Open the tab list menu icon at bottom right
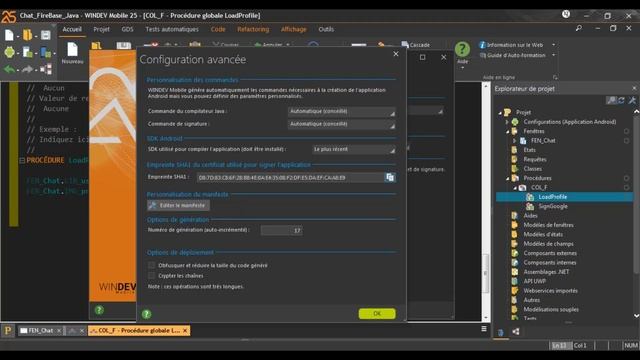640x360 pixels. 484,329
